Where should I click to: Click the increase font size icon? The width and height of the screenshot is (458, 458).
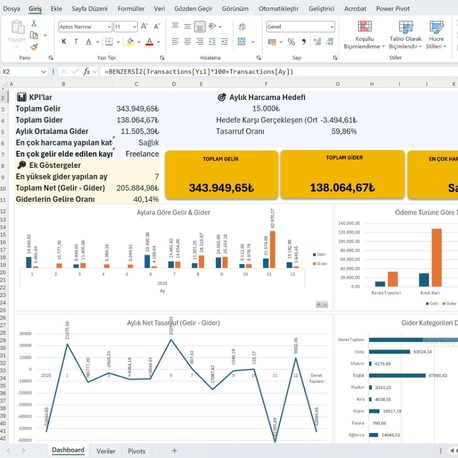(x=144, y=26)
